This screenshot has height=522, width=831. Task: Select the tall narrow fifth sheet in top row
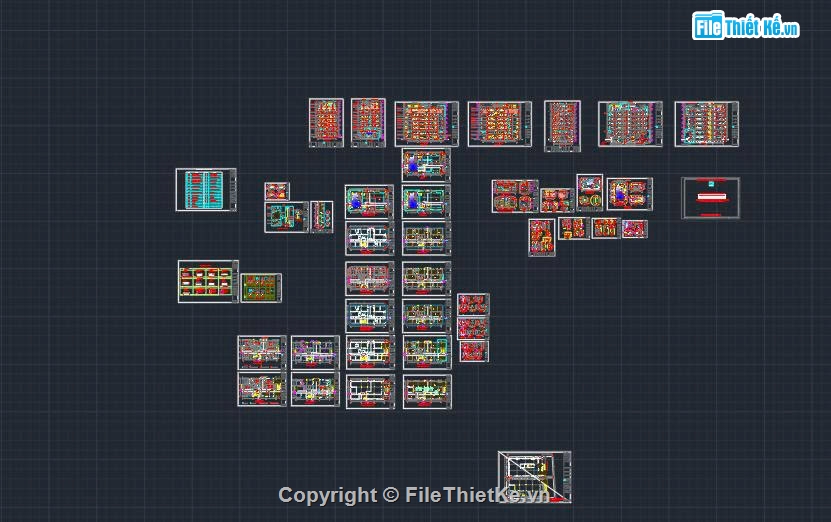(x=562, y=126)
